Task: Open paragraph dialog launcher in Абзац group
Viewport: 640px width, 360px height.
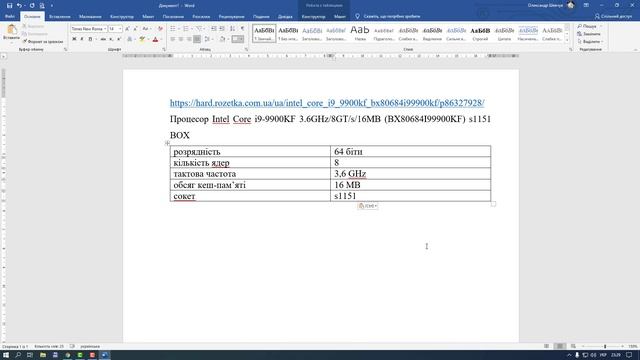Action: pyautogui.click(x=246, y=49)
